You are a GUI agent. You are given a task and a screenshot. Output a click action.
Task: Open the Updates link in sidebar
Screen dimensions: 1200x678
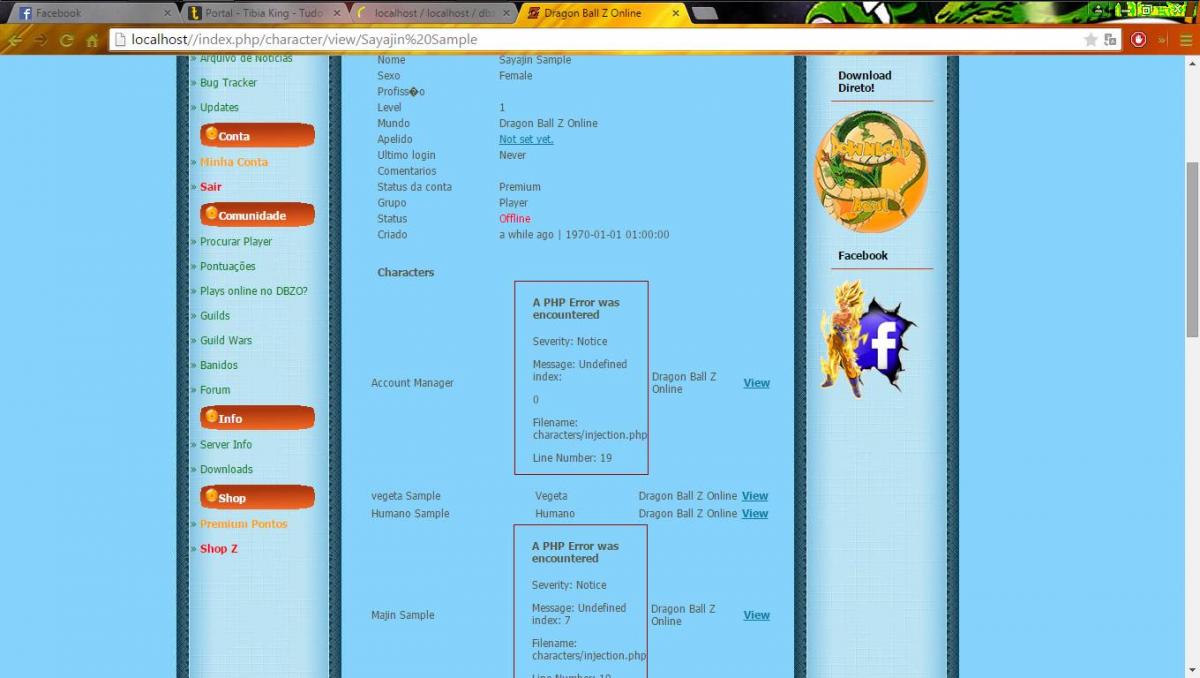coord(219,108)
